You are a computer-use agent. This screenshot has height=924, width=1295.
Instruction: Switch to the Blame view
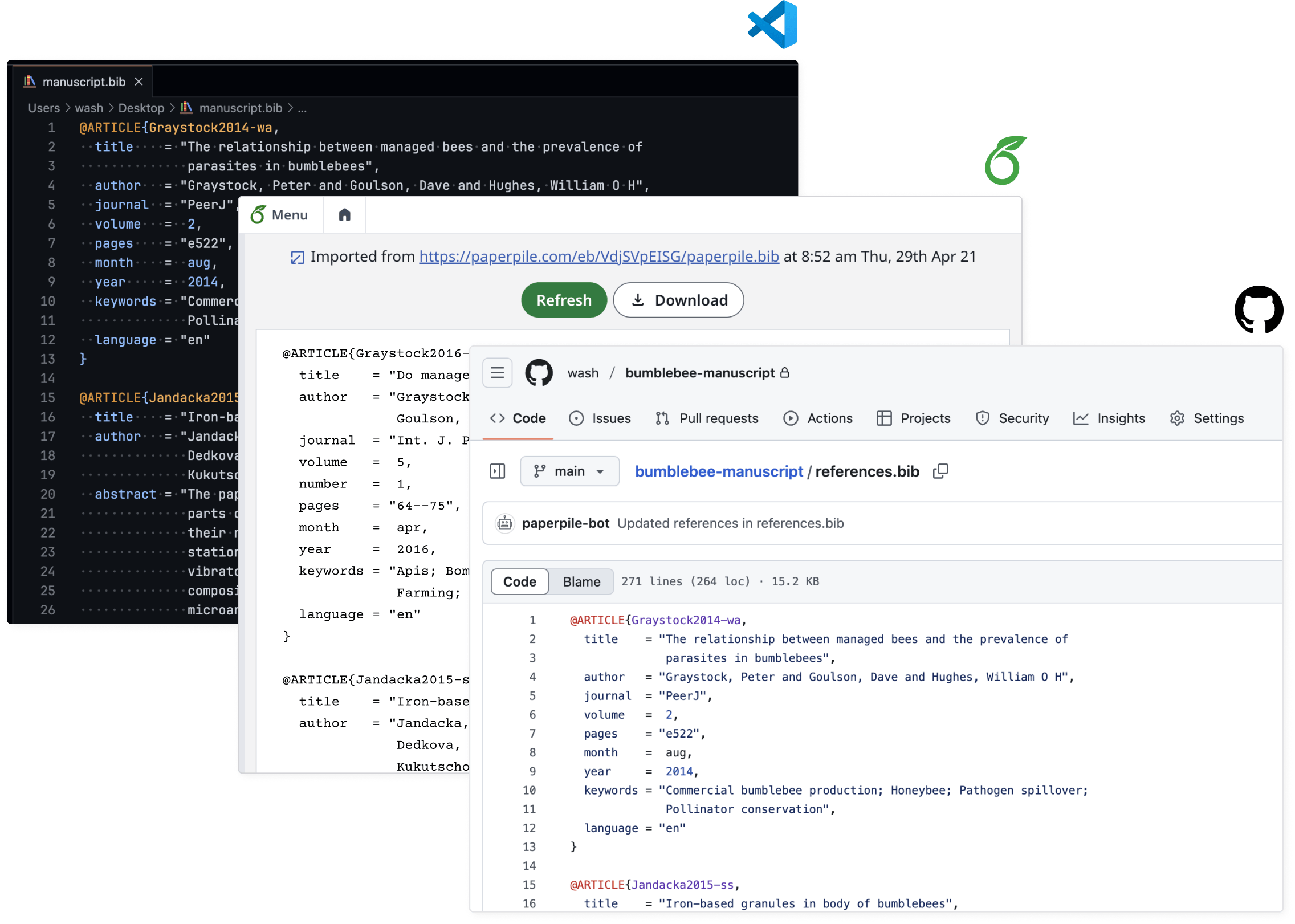[x=581, y=581]
